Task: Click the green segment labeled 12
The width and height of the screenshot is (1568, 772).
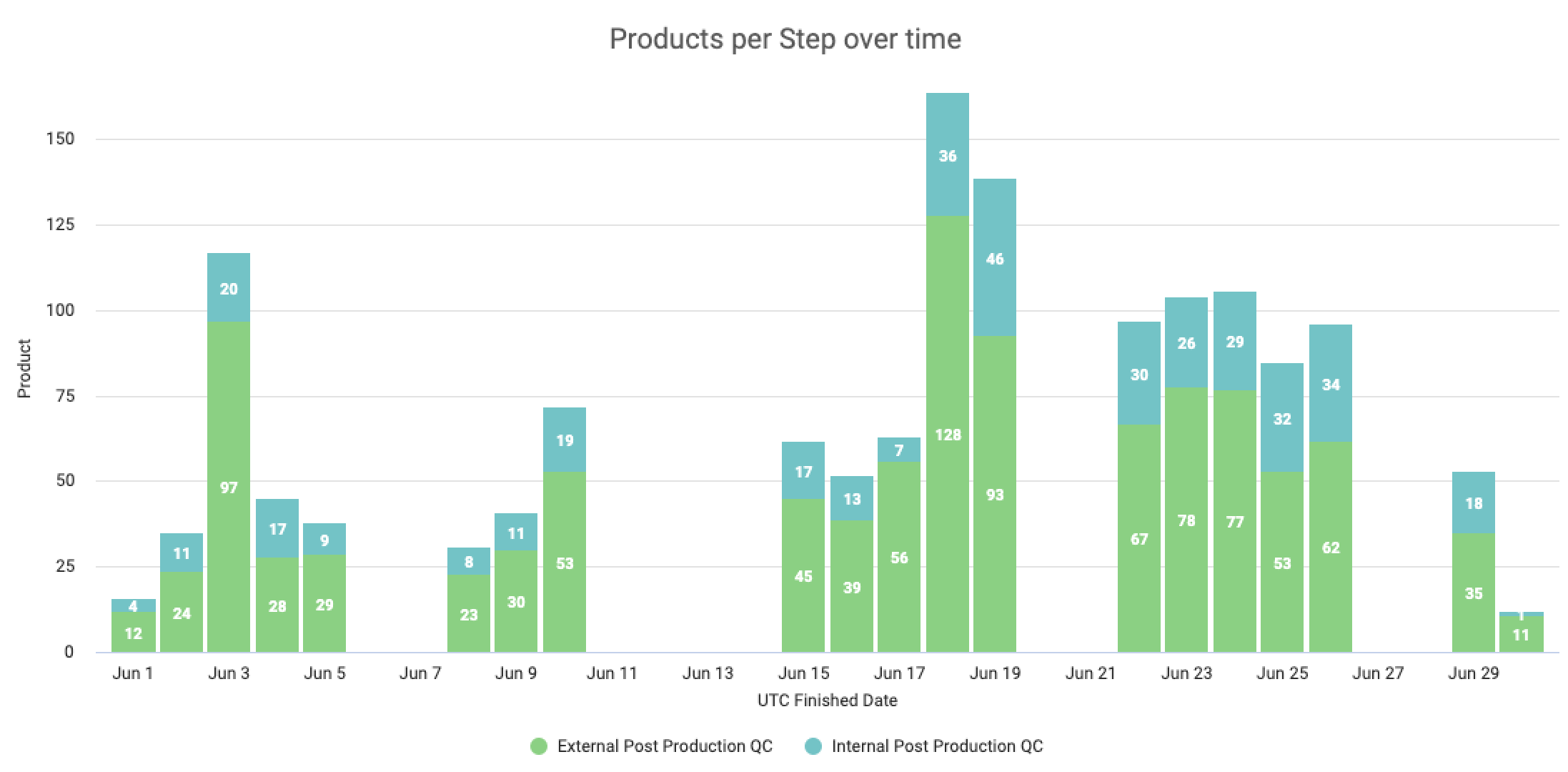Action: [133, 632]
